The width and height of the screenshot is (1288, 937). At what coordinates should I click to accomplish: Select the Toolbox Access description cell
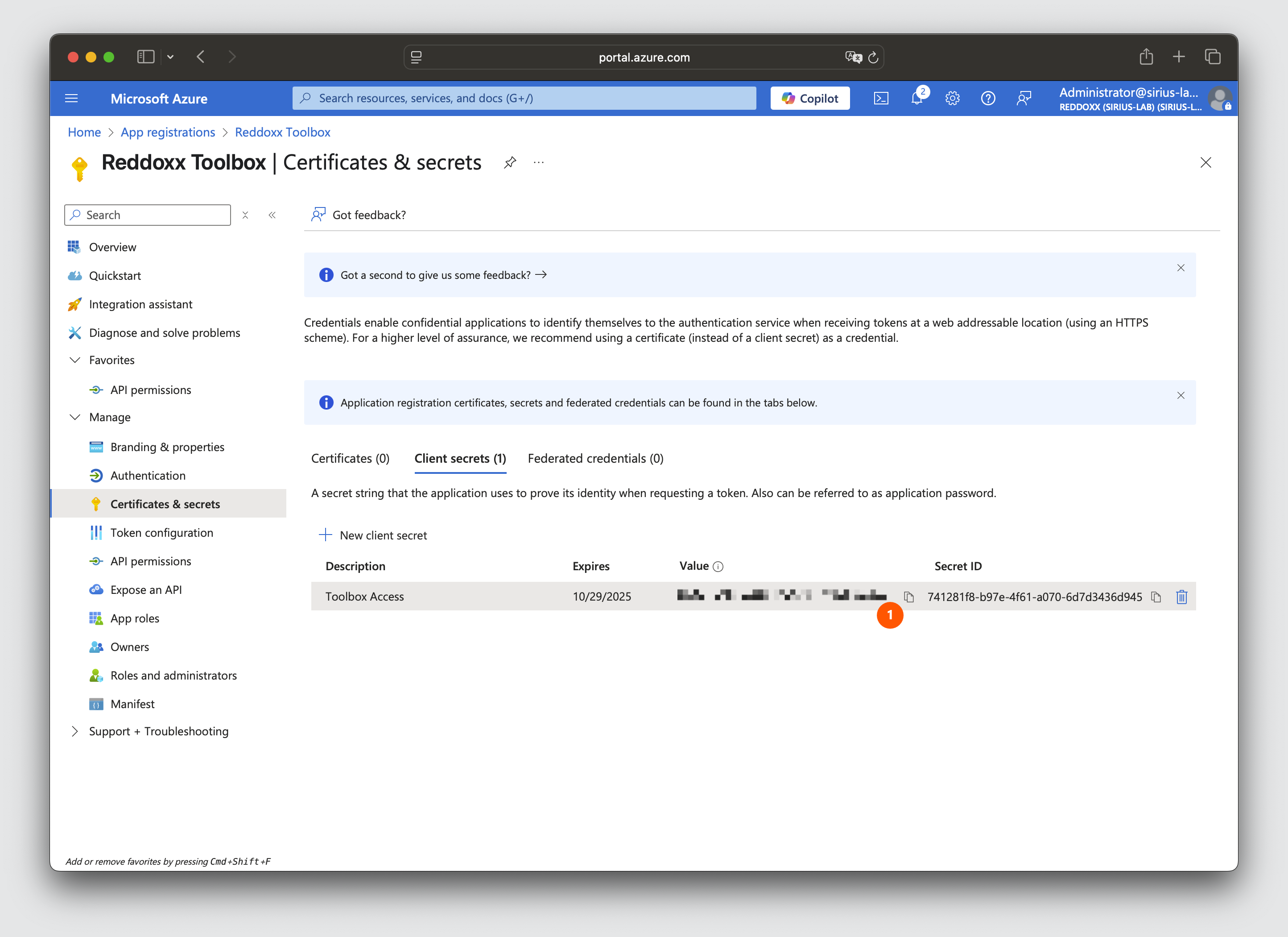[365, 597]
